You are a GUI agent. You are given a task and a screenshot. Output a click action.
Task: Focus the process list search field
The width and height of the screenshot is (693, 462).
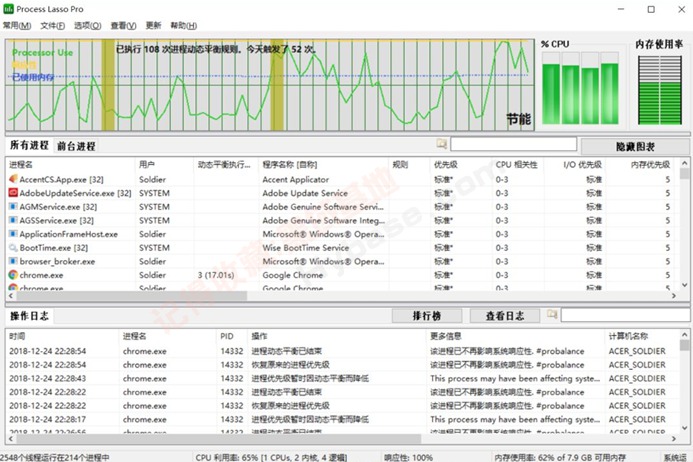click(514, 144)
